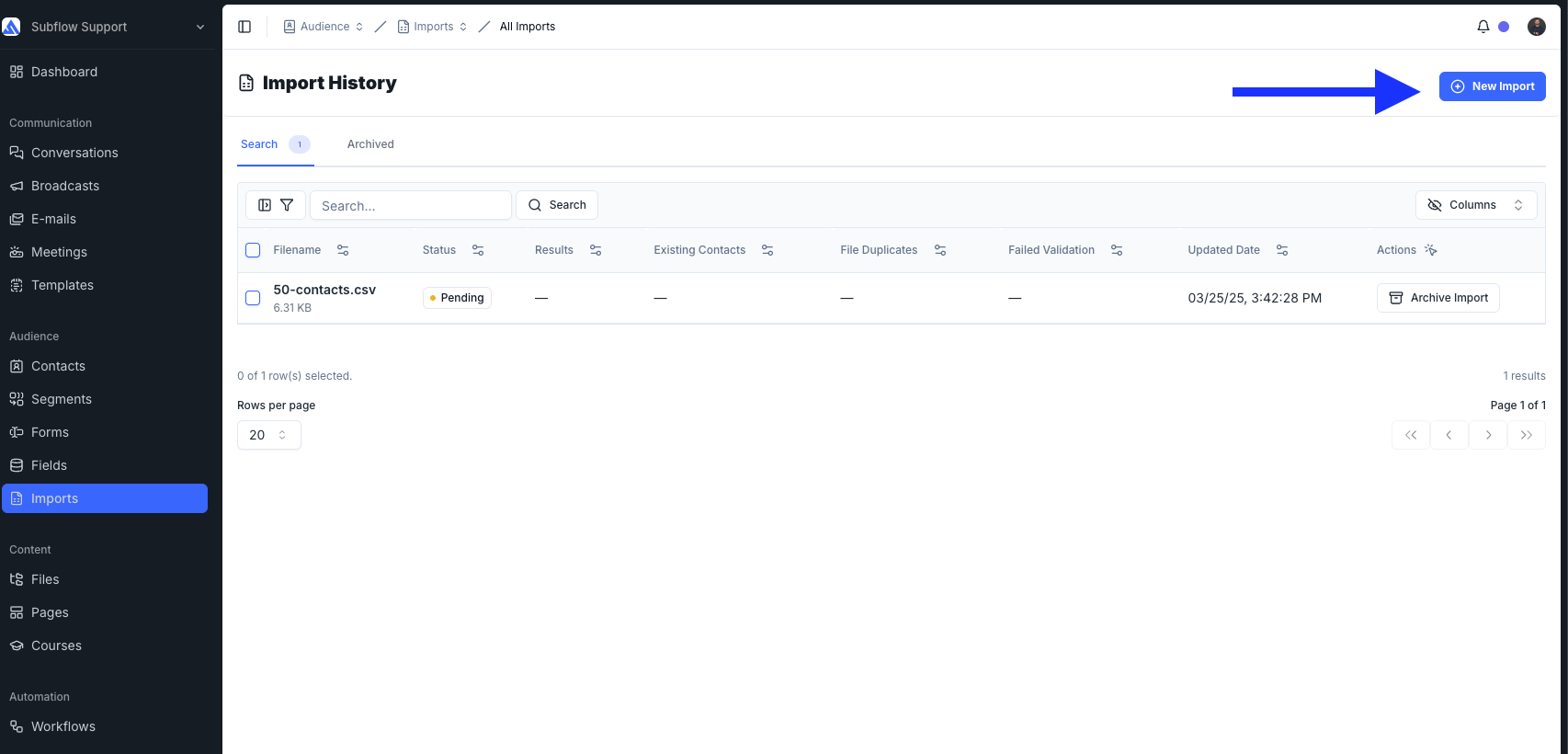Click Results column sort options icon
The height and width of the screenshot is (754, 1568).
pos(596,250)
